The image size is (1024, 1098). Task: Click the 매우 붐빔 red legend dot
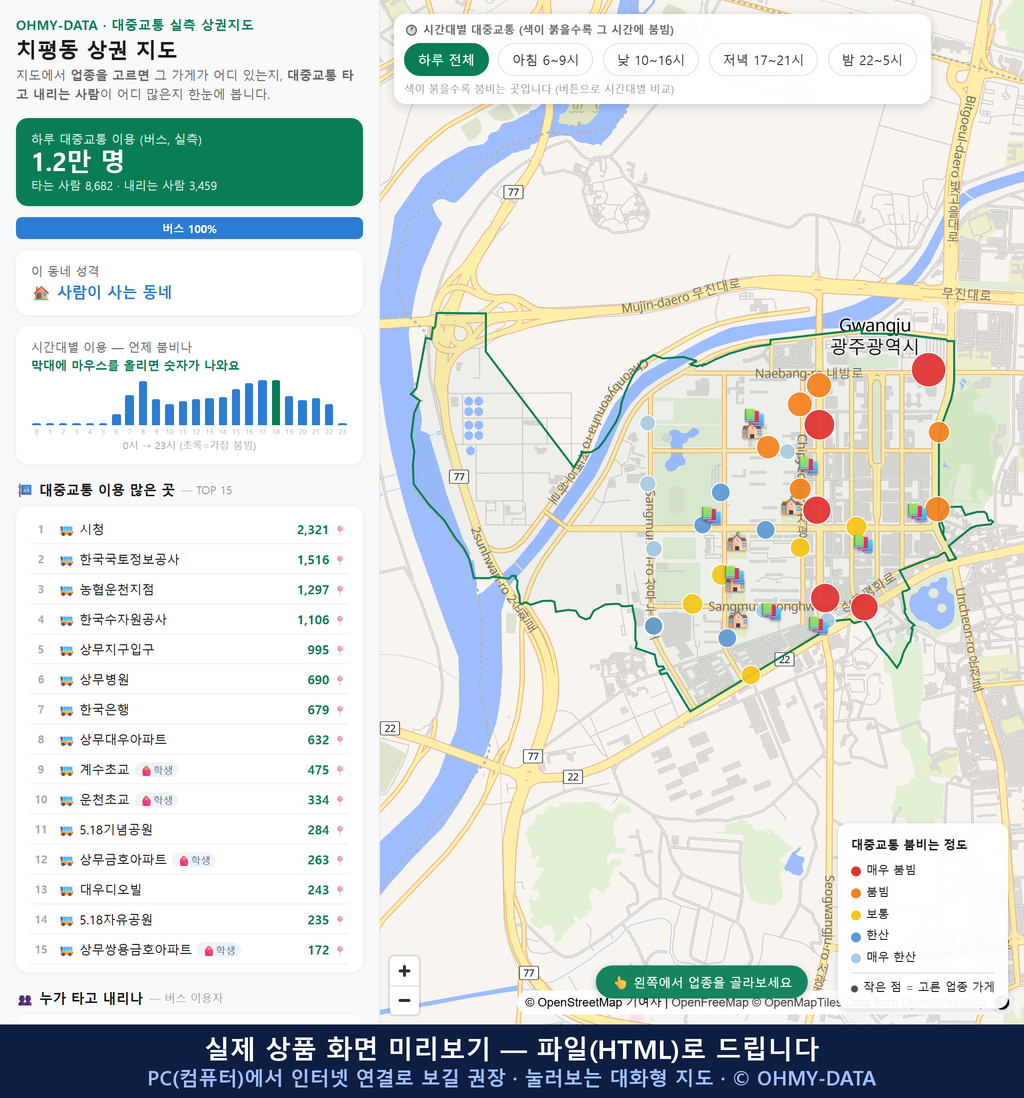pyautogui.click(x=855, y=870)
